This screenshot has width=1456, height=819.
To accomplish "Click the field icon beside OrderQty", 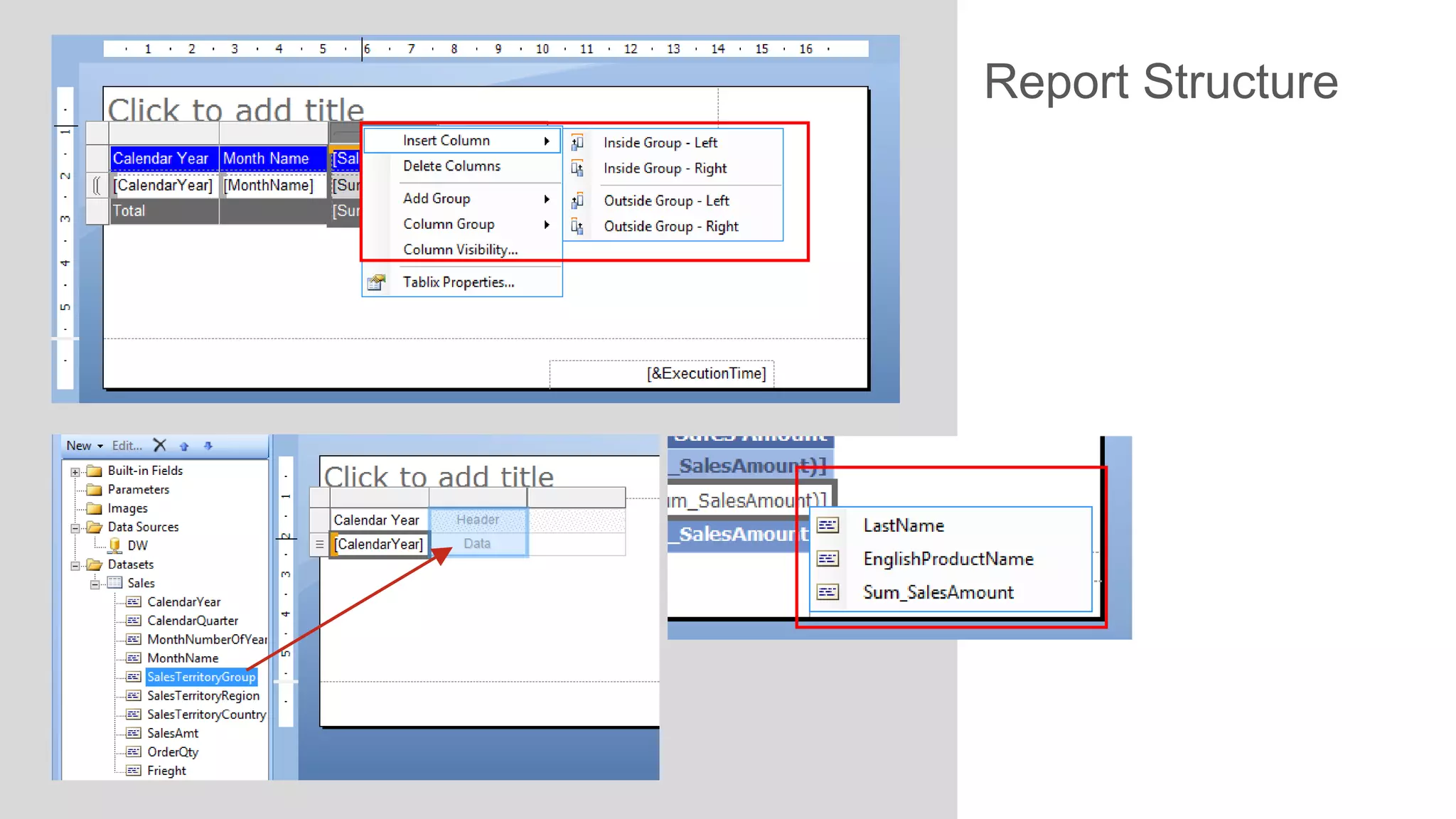I will pyautogui.click(x=134, y=752).
